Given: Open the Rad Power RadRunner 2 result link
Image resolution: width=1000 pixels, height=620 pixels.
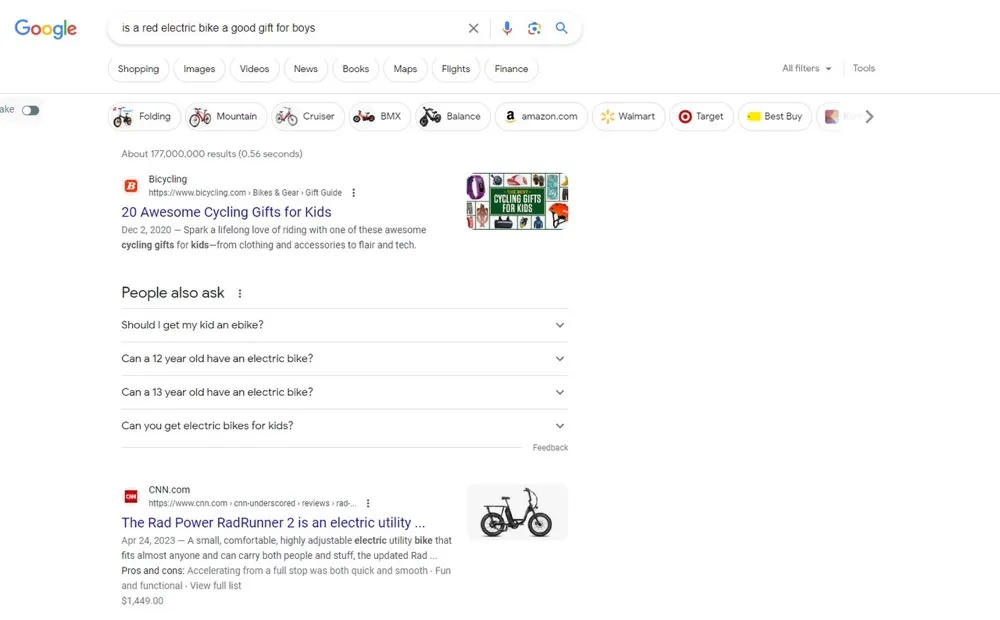Looking at the screenshot, I should click(273, 522).
